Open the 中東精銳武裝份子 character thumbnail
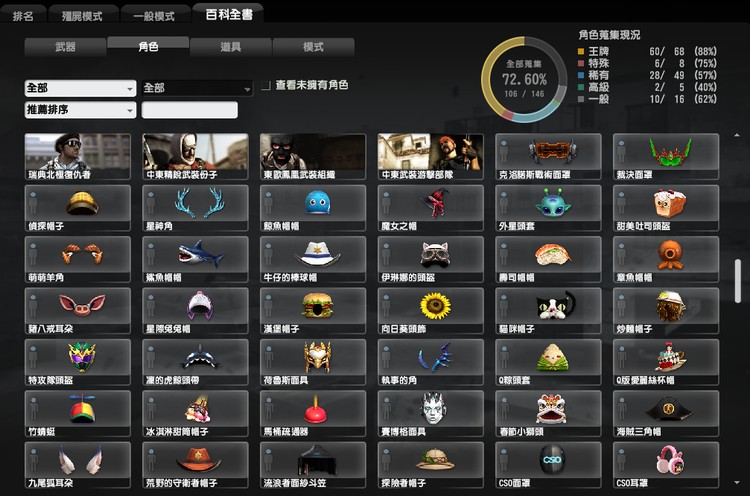 pyautogui.click(x=195, y=156)
